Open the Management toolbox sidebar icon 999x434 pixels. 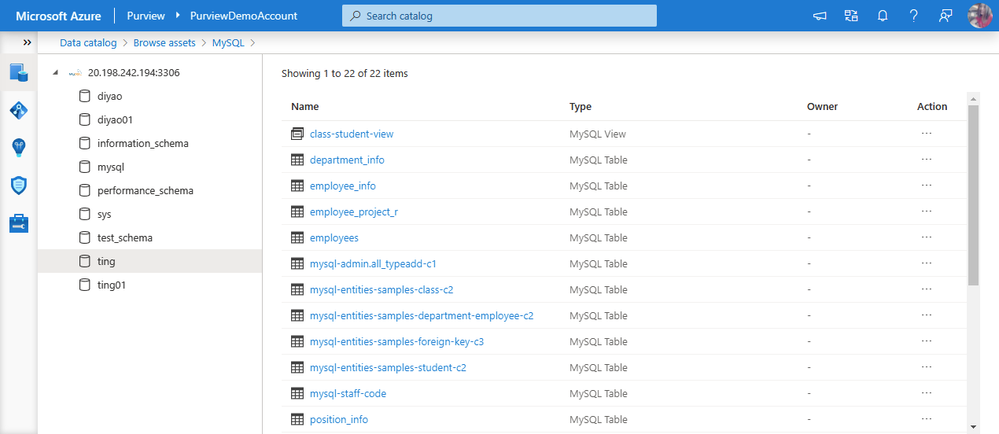tap(18, 223)
